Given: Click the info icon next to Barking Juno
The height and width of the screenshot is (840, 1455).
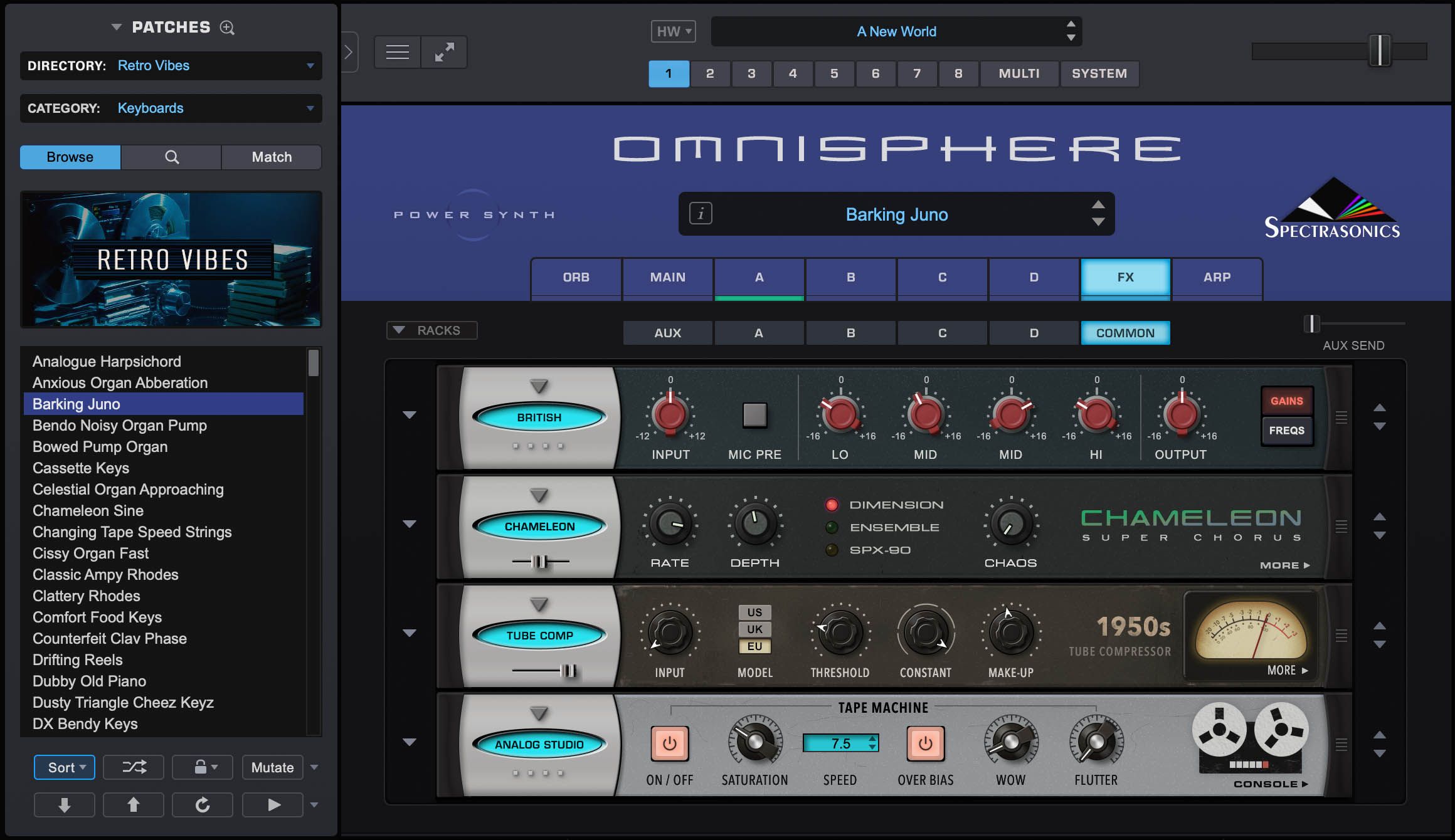Looking at the screenshot, I should tap(701, 214).
